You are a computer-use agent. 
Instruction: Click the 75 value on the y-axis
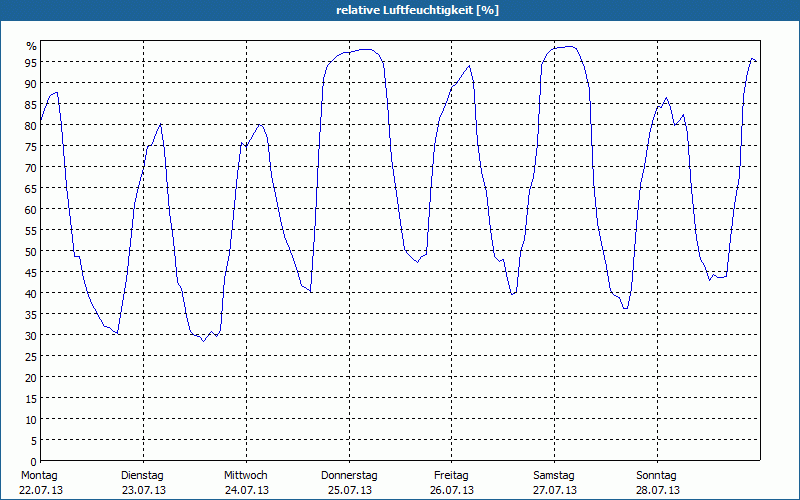tap(31, 146)
